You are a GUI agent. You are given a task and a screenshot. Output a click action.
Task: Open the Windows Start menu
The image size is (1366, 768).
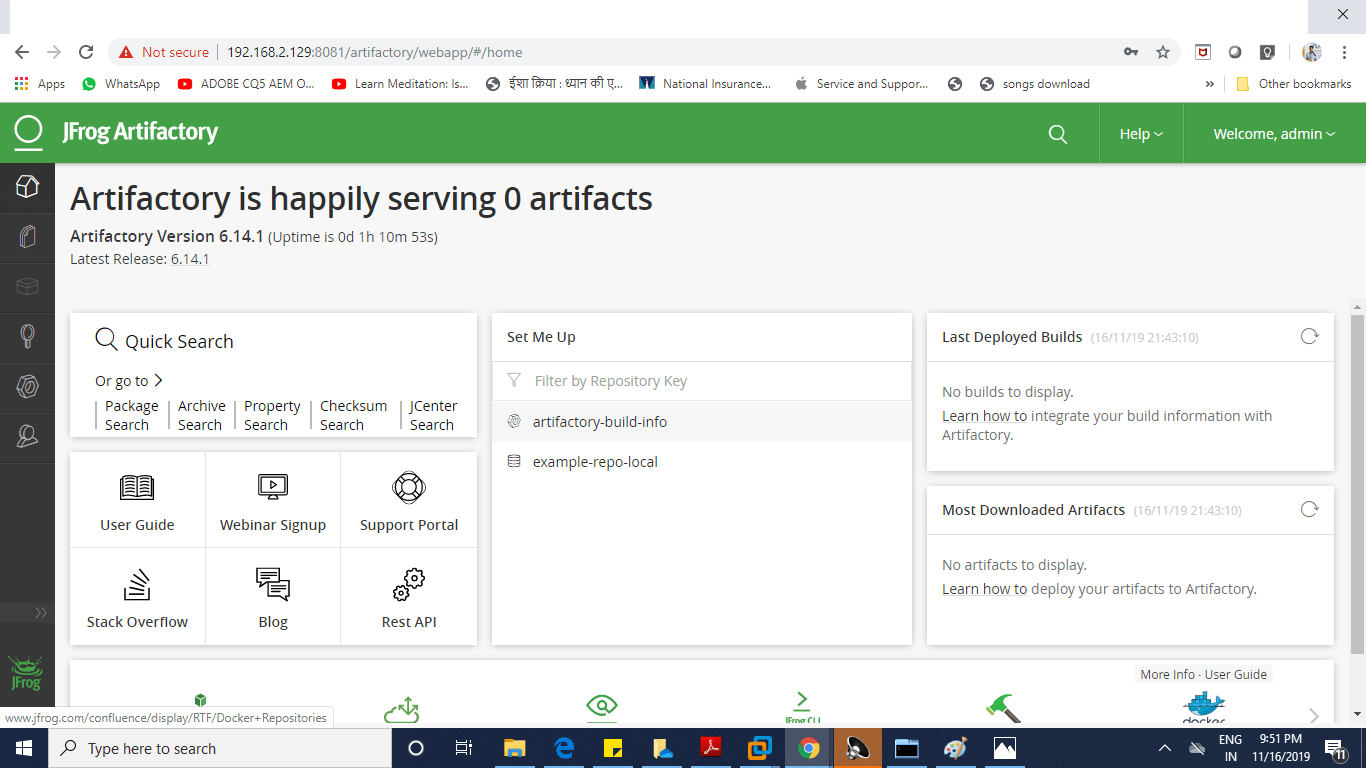23,748
